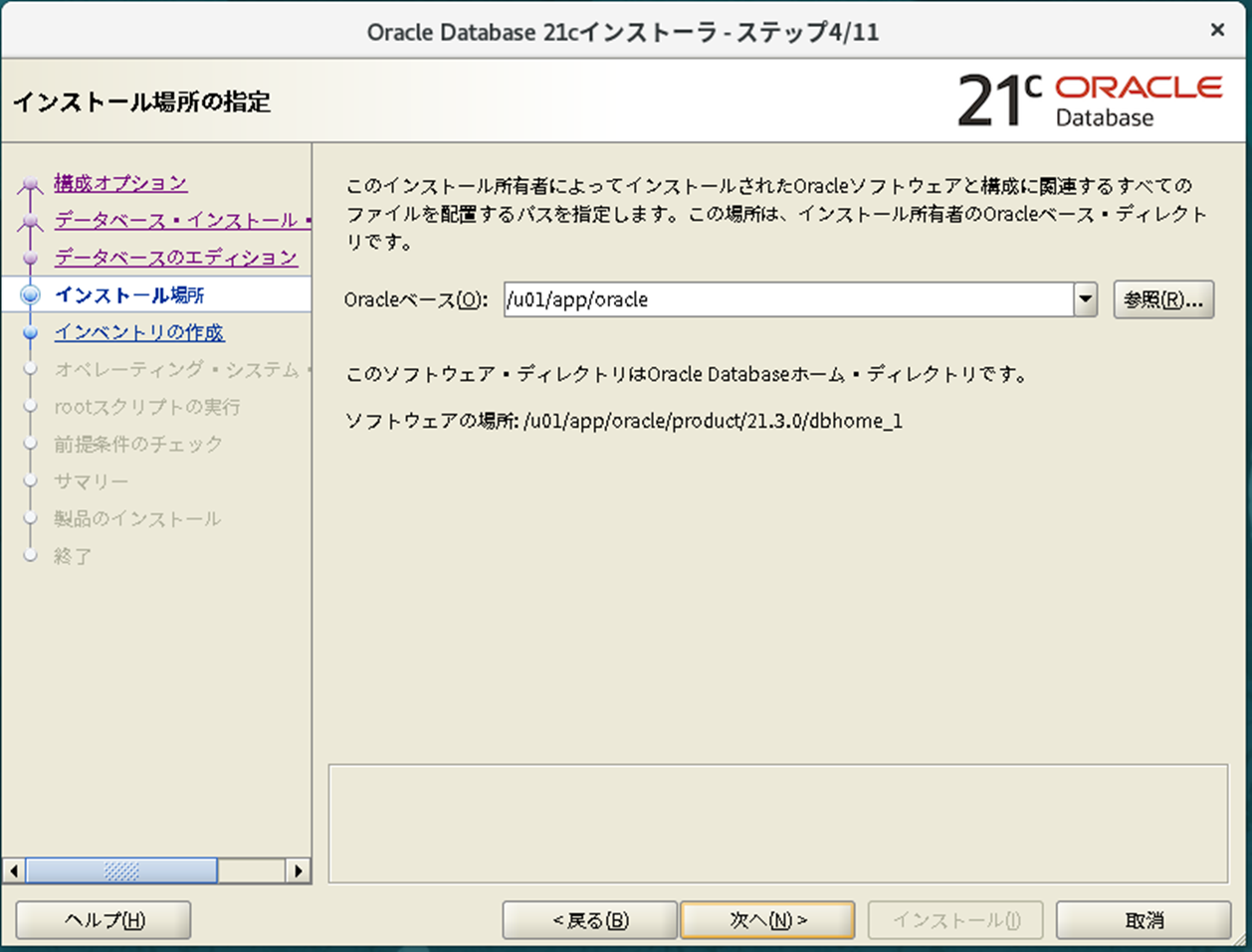The image size is (1252, 952).
Task: Proceed with the 次へ(N) button
Action: (767, 920)
